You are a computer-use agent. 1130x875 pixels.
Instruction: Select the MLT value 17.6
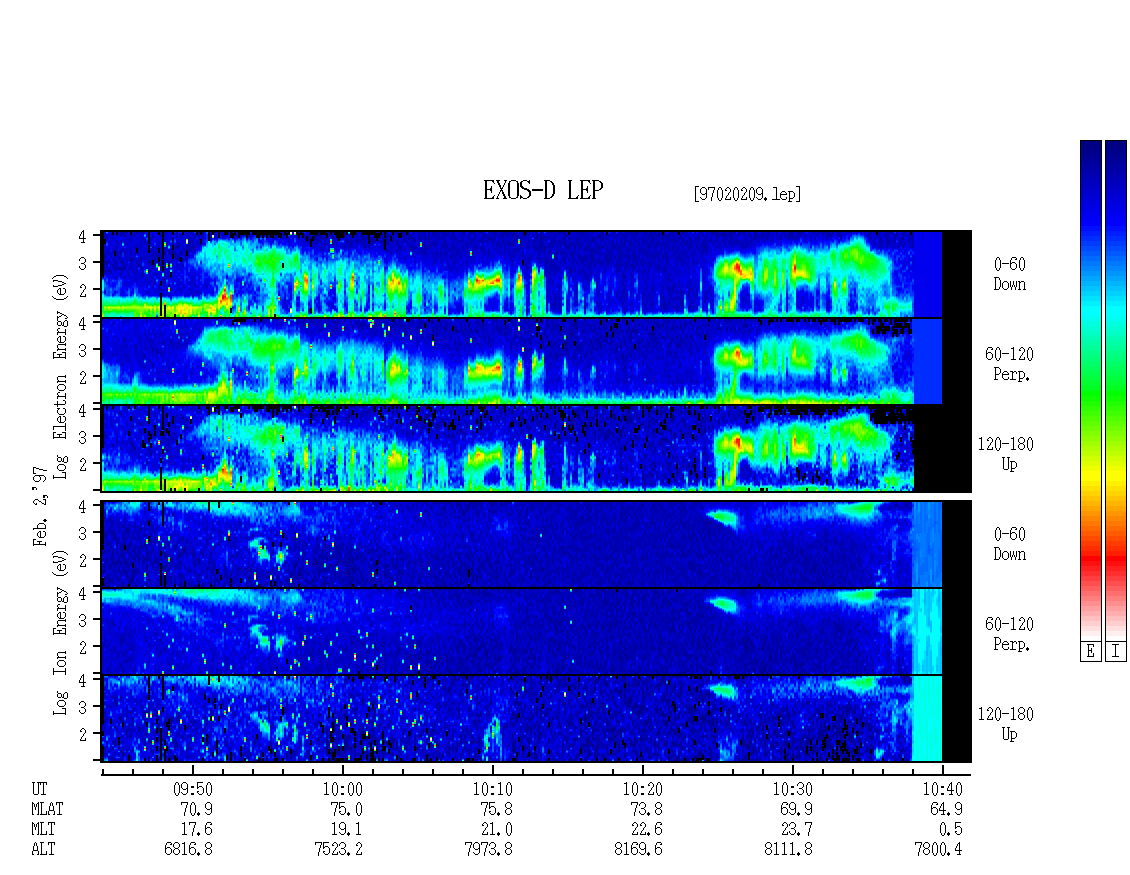[196, 830]
